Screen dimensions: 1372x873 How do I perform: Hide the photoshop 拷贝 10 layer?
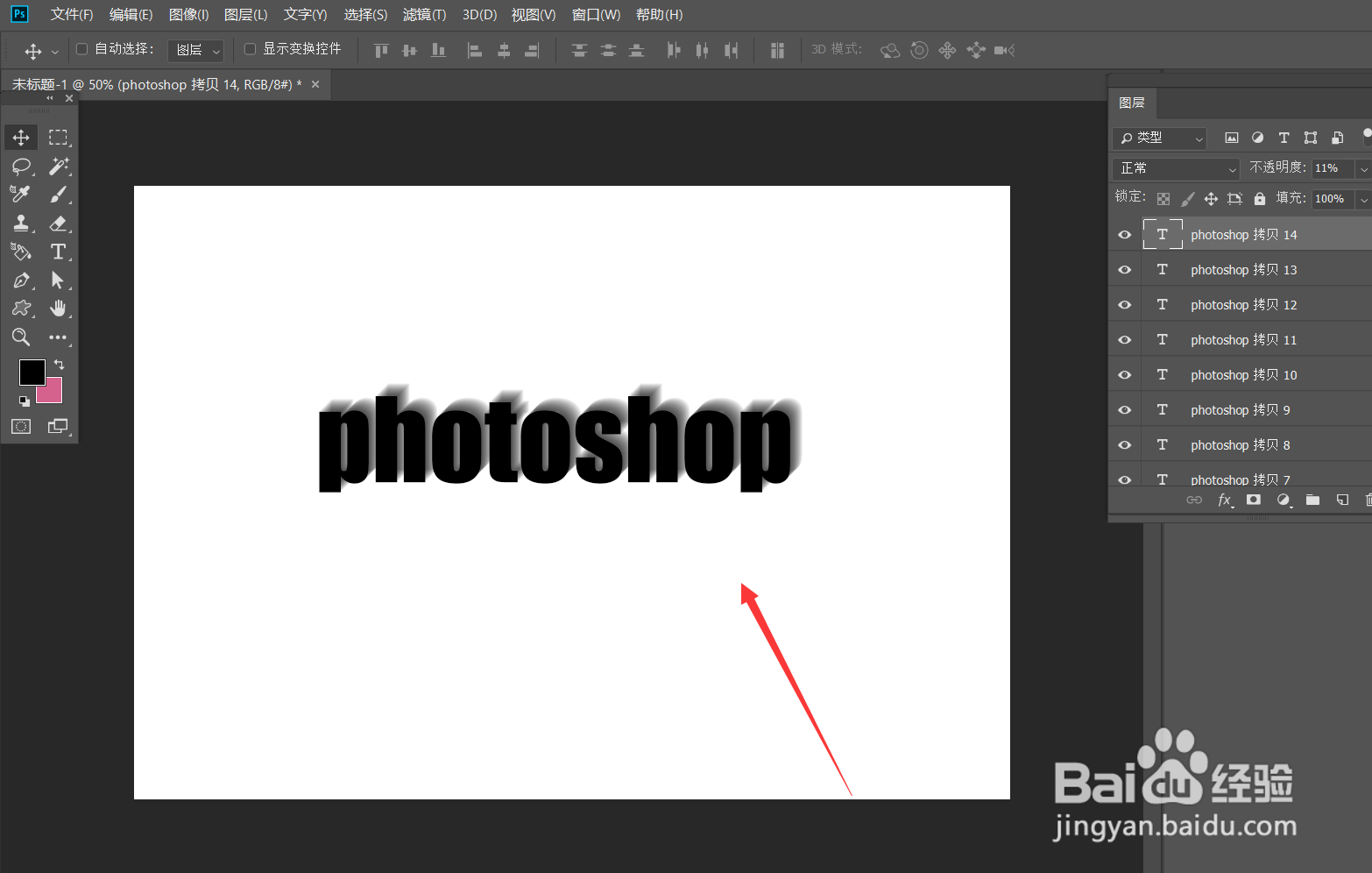(x=1125, y=375)
